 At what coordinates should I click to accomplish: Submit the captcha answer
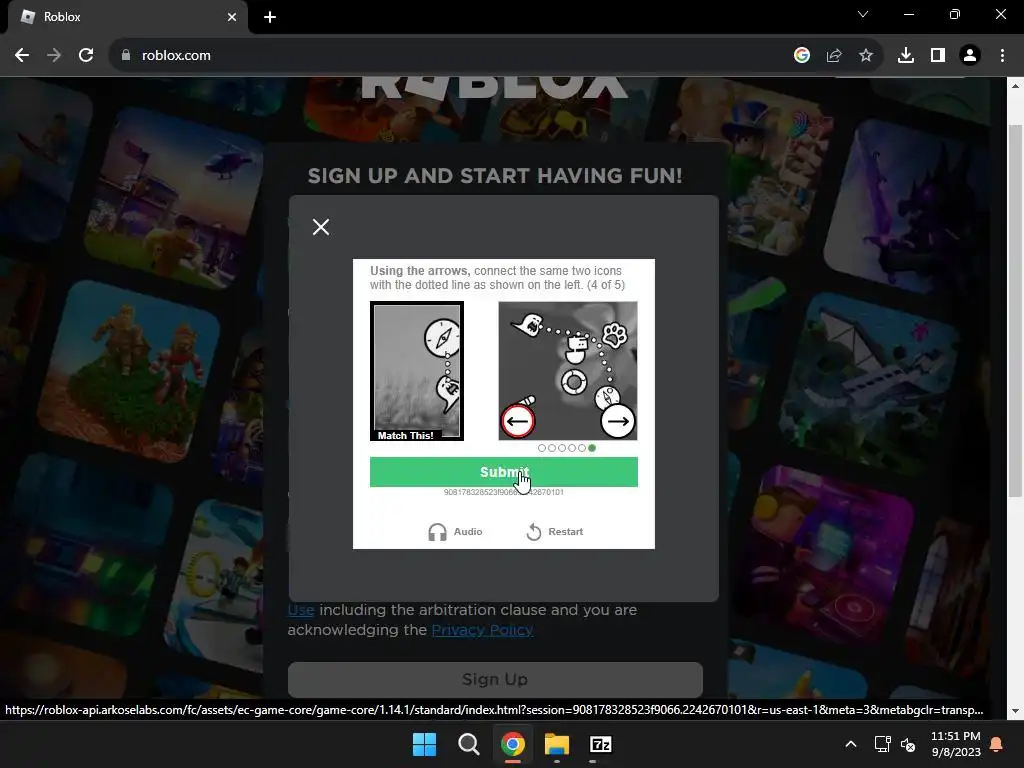(504, 472)
